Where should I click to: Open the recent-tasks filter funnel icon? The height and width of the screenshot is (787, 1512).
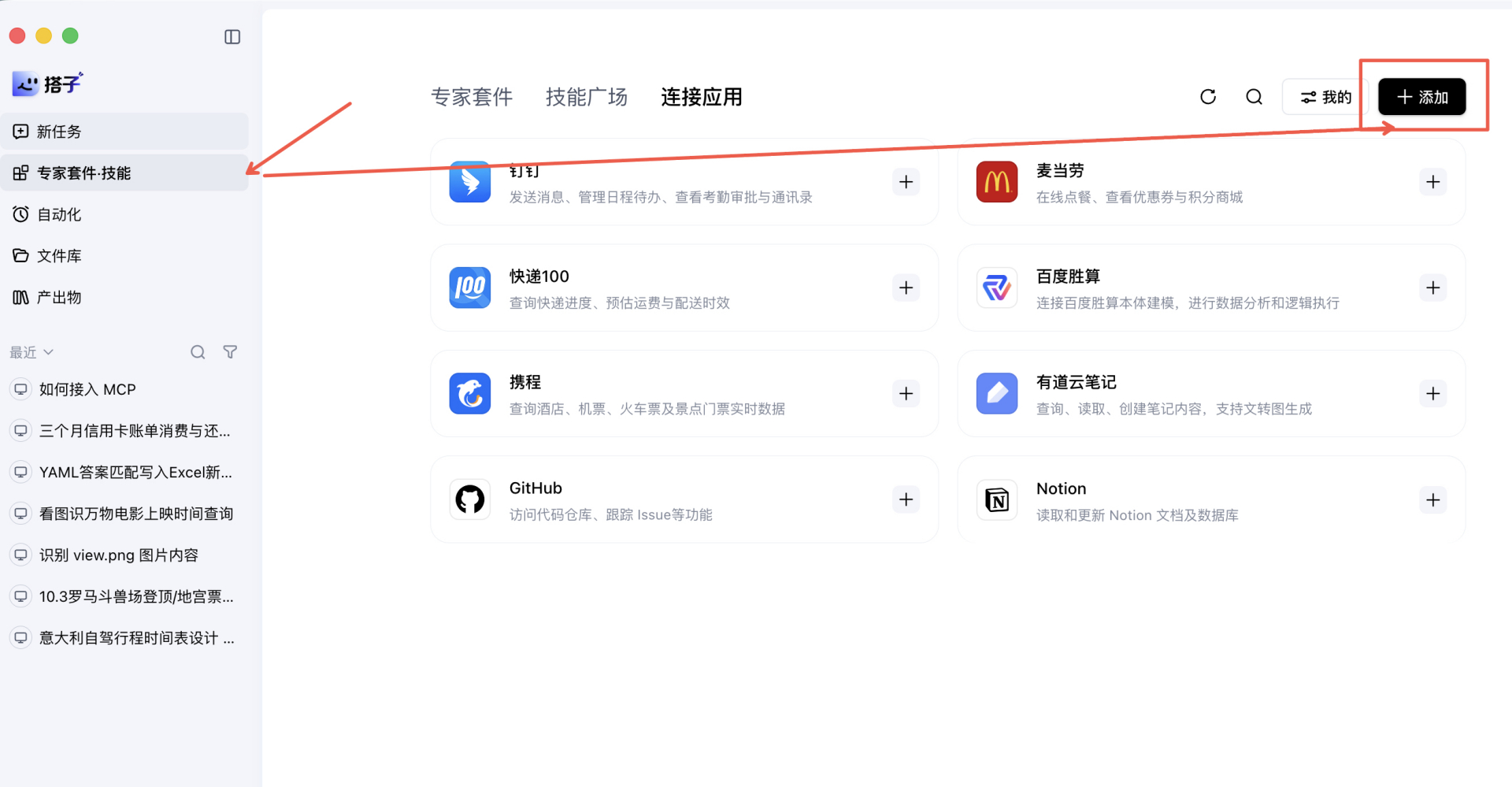pyautogui.click(x=230, y=352)
